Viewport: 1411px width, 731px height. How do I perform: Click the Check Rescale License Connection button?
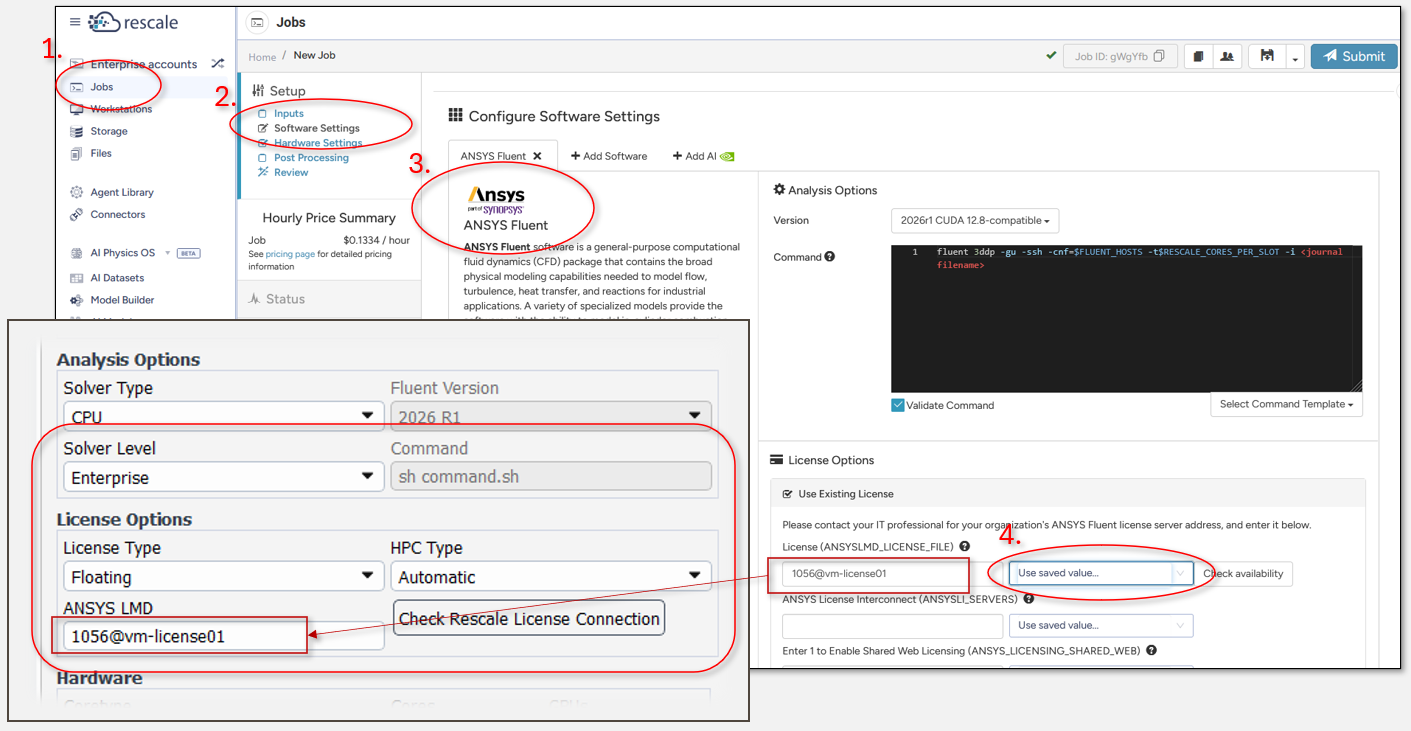coord(529,619)
